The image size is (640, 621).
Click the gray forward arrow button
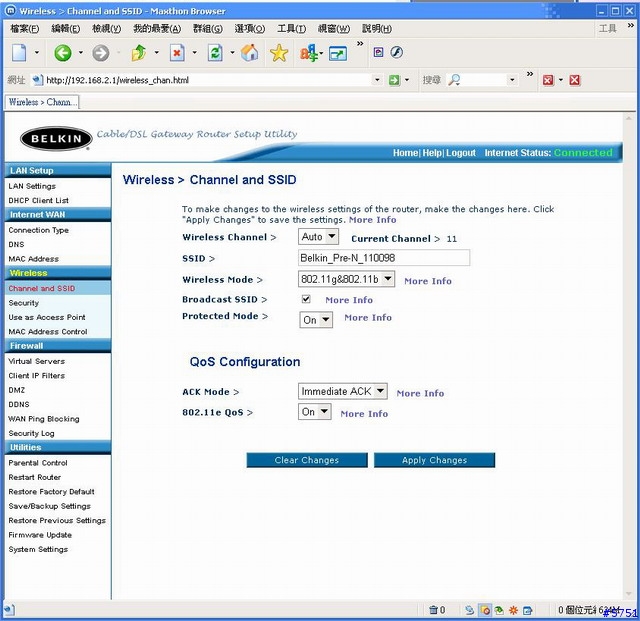point(101,53)
